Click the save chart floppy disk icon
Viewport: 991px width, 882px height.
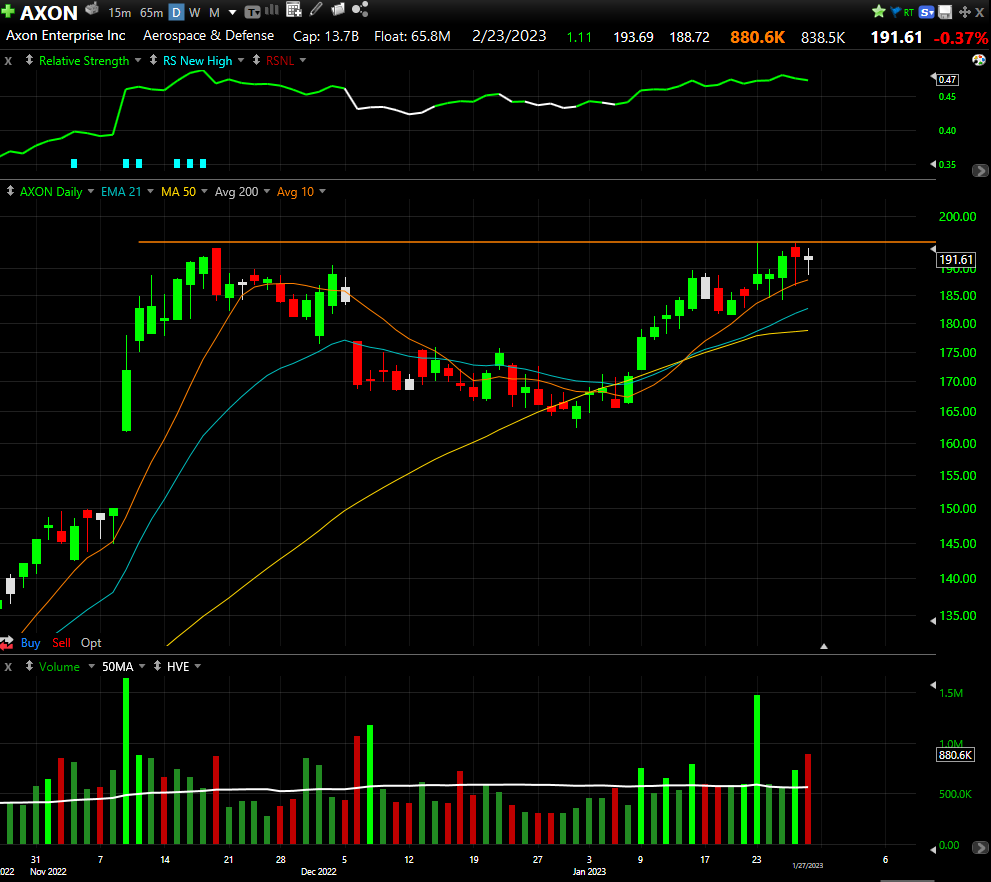pos(945,12)
